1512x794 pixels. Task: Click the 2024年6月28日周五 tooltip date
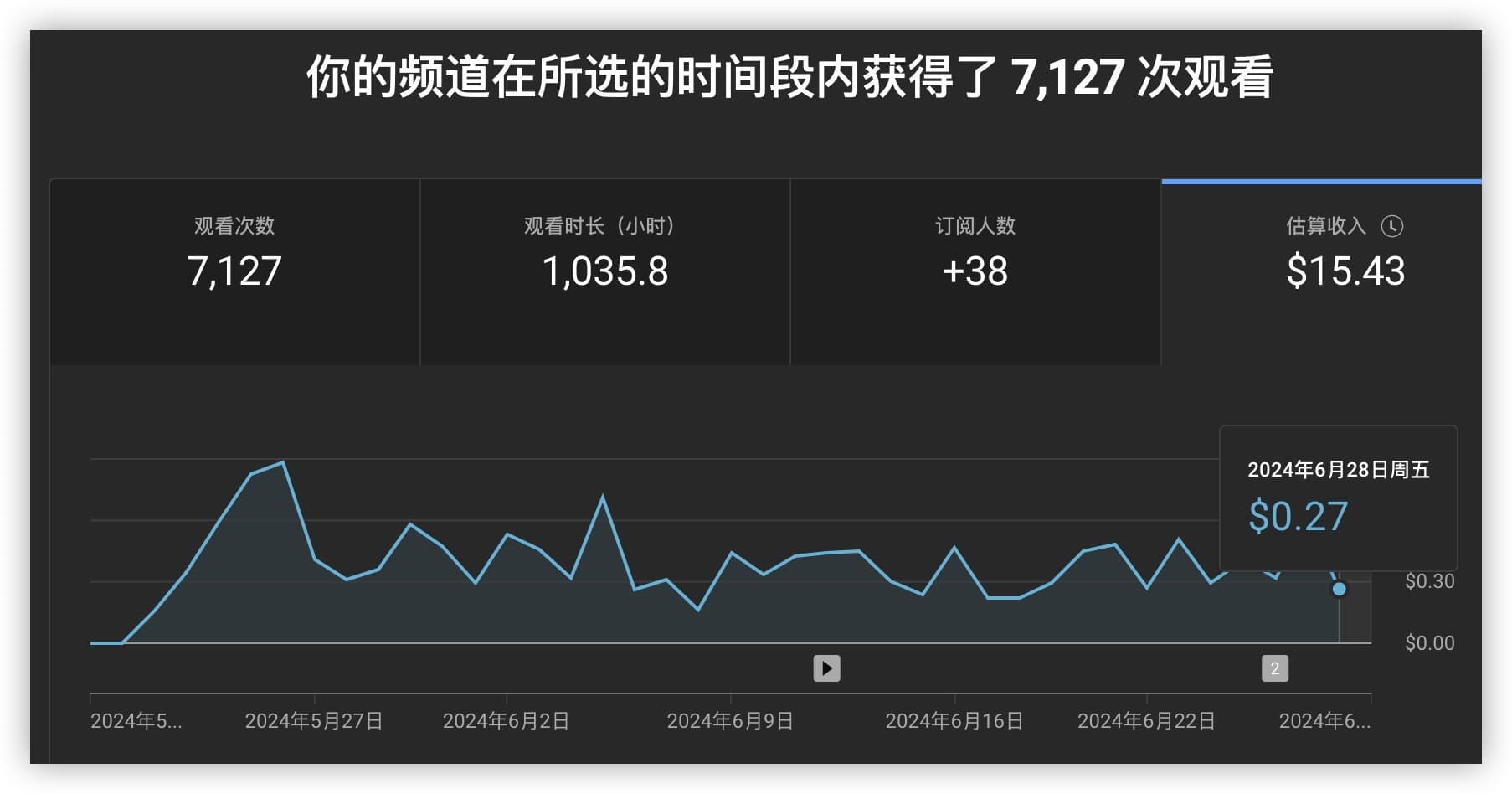coord(1338,470)
